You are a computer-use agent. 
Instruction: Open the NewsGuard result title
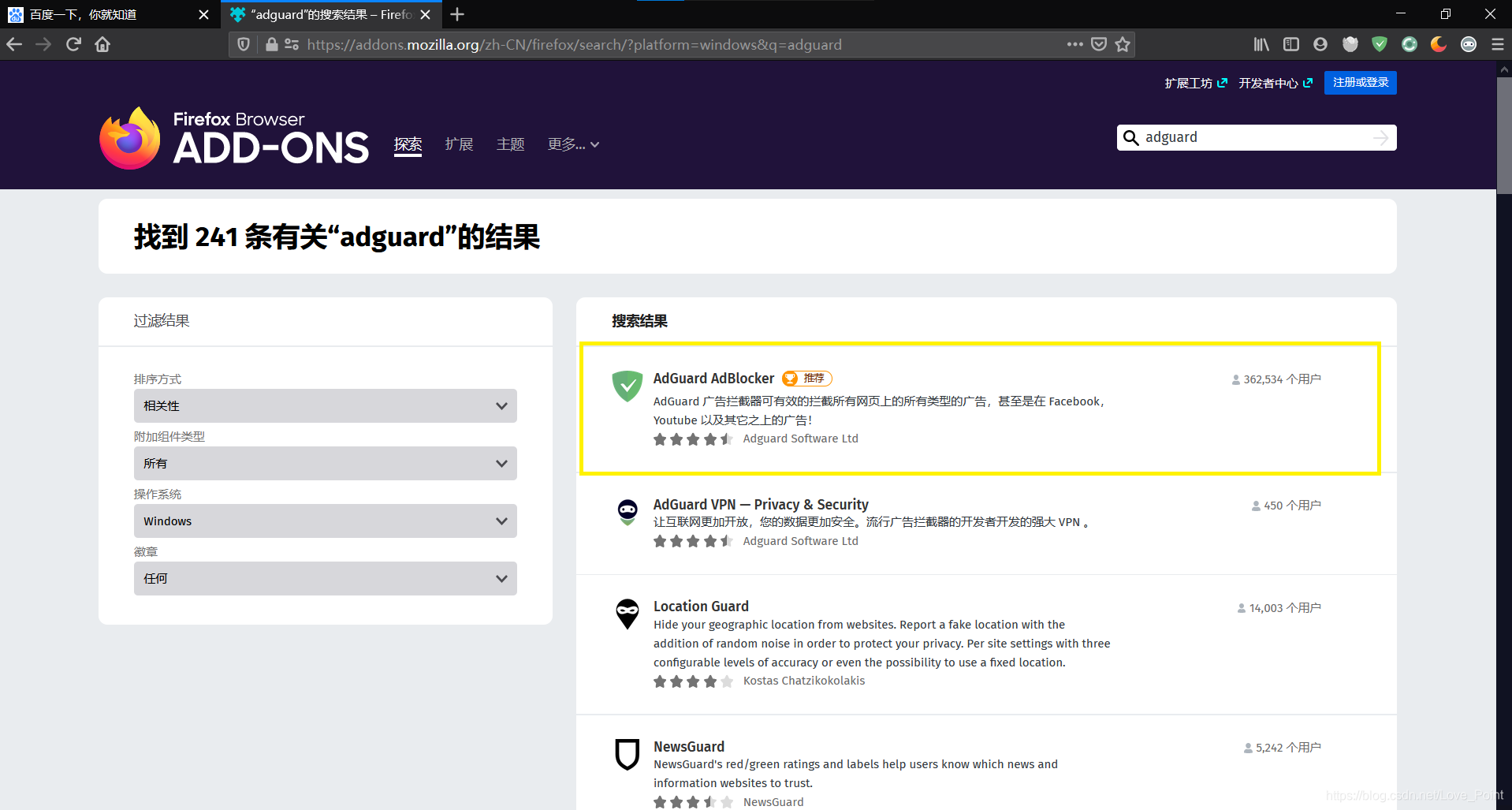pos(689,747)
